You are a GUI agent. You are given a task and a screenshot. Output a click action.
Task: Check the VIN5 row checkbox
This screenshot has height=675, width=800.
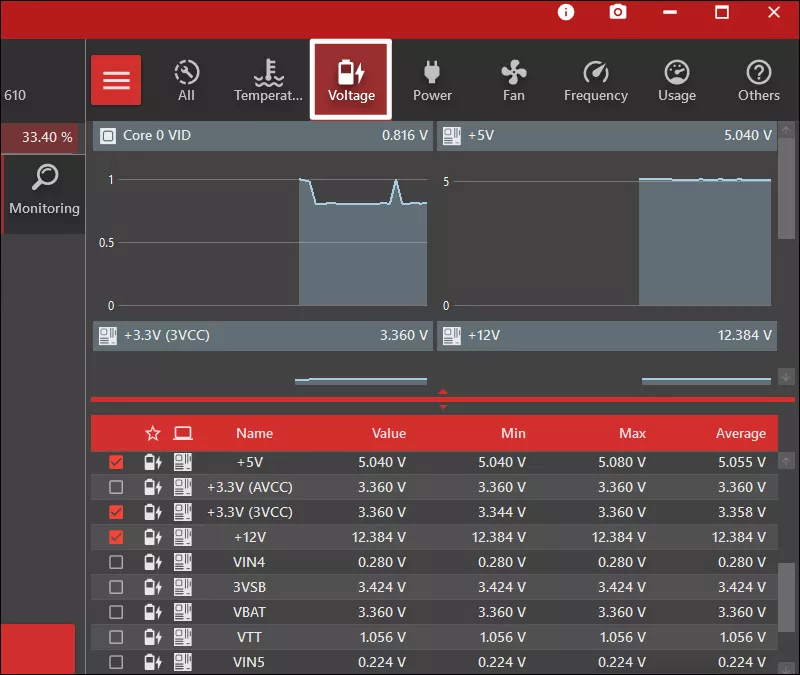116,662
